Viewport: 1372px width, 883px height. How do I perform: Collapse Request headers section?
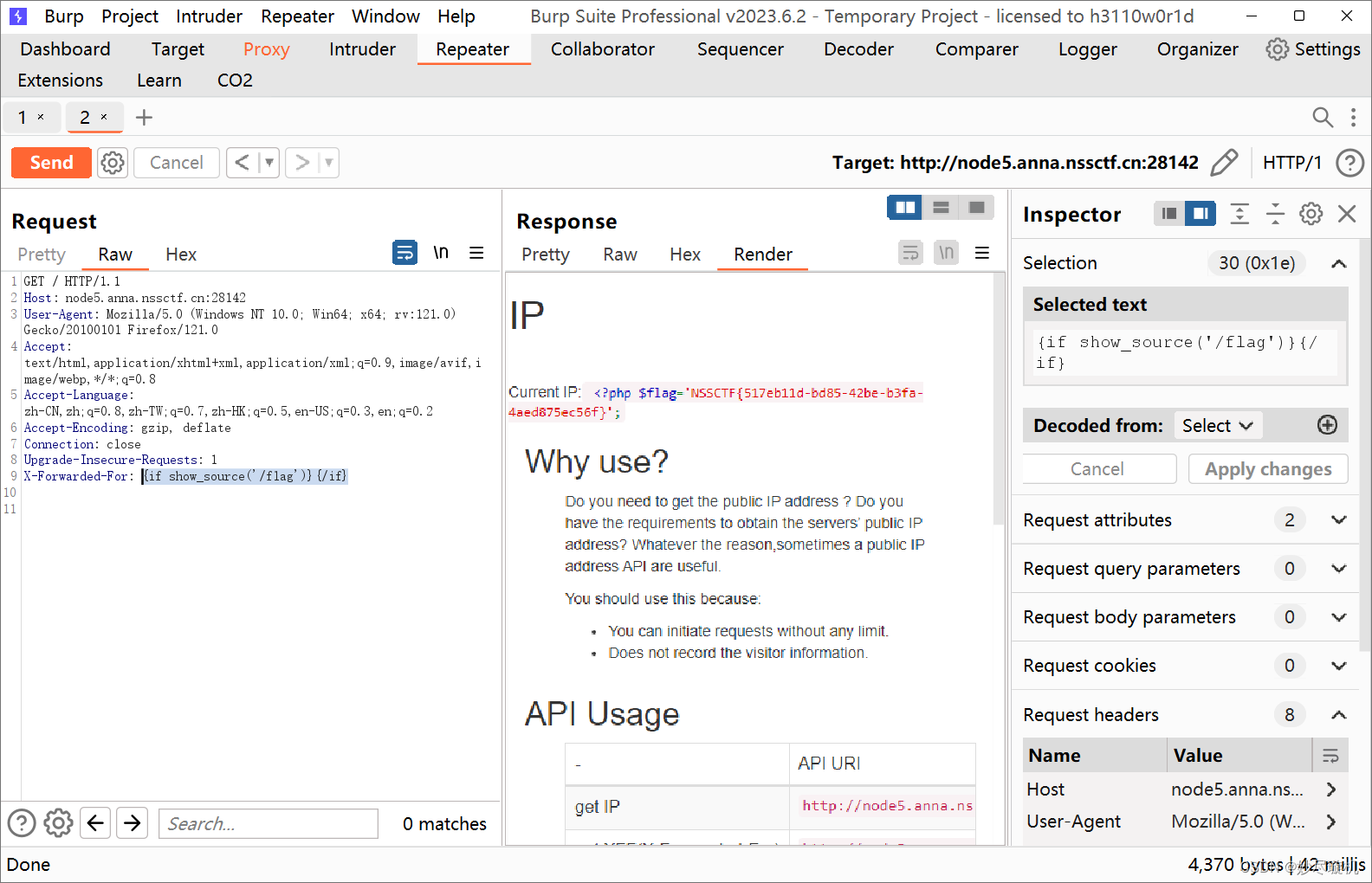pos(1339,715)
